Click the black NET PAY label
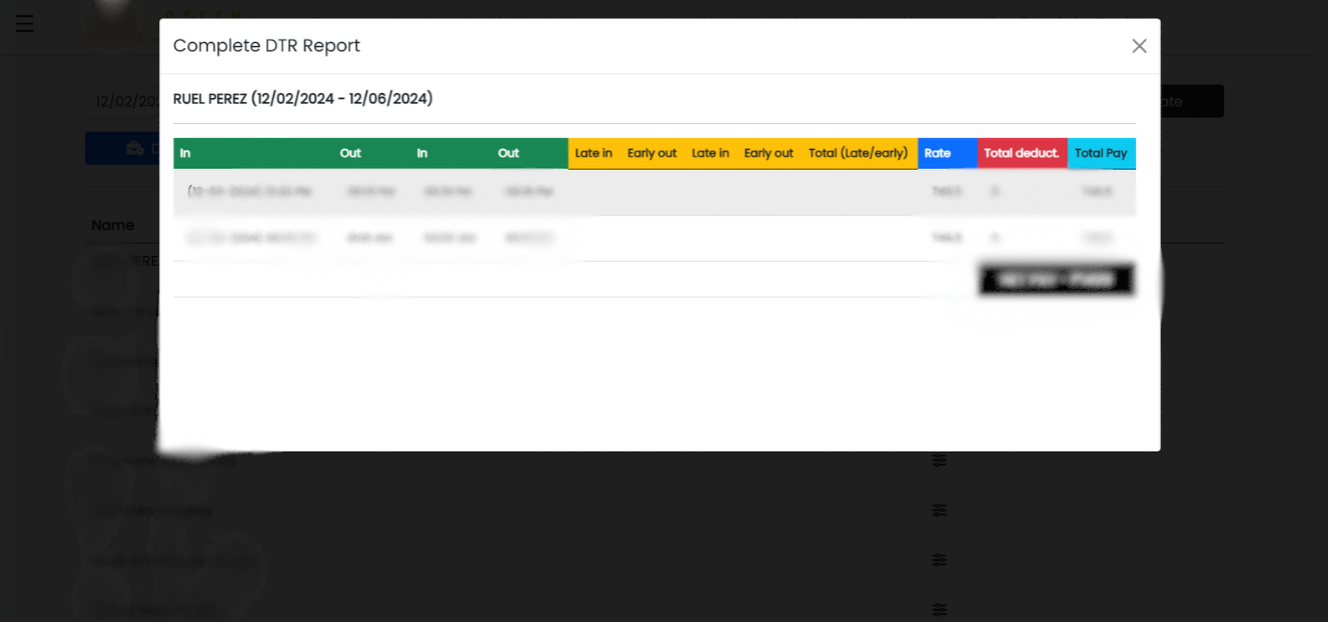1328x622 pixels. [1056, 280]
